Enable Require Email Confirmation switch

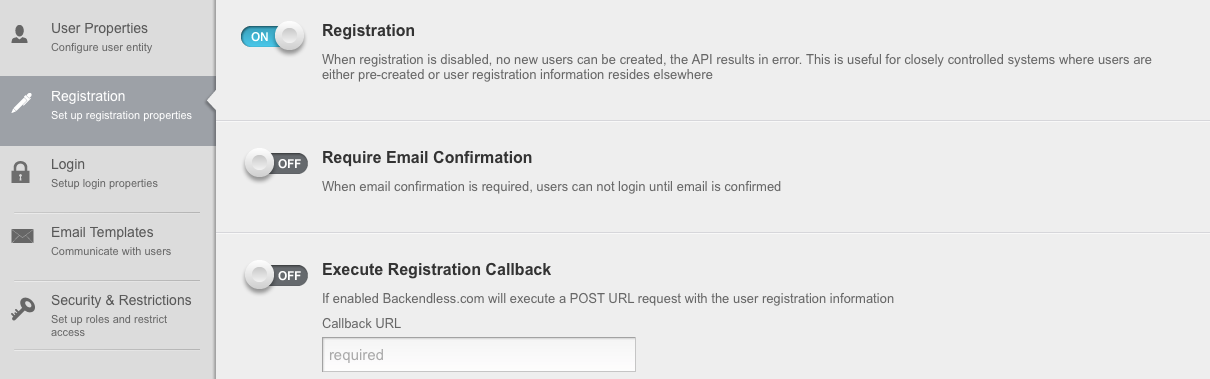click(276, 164)
